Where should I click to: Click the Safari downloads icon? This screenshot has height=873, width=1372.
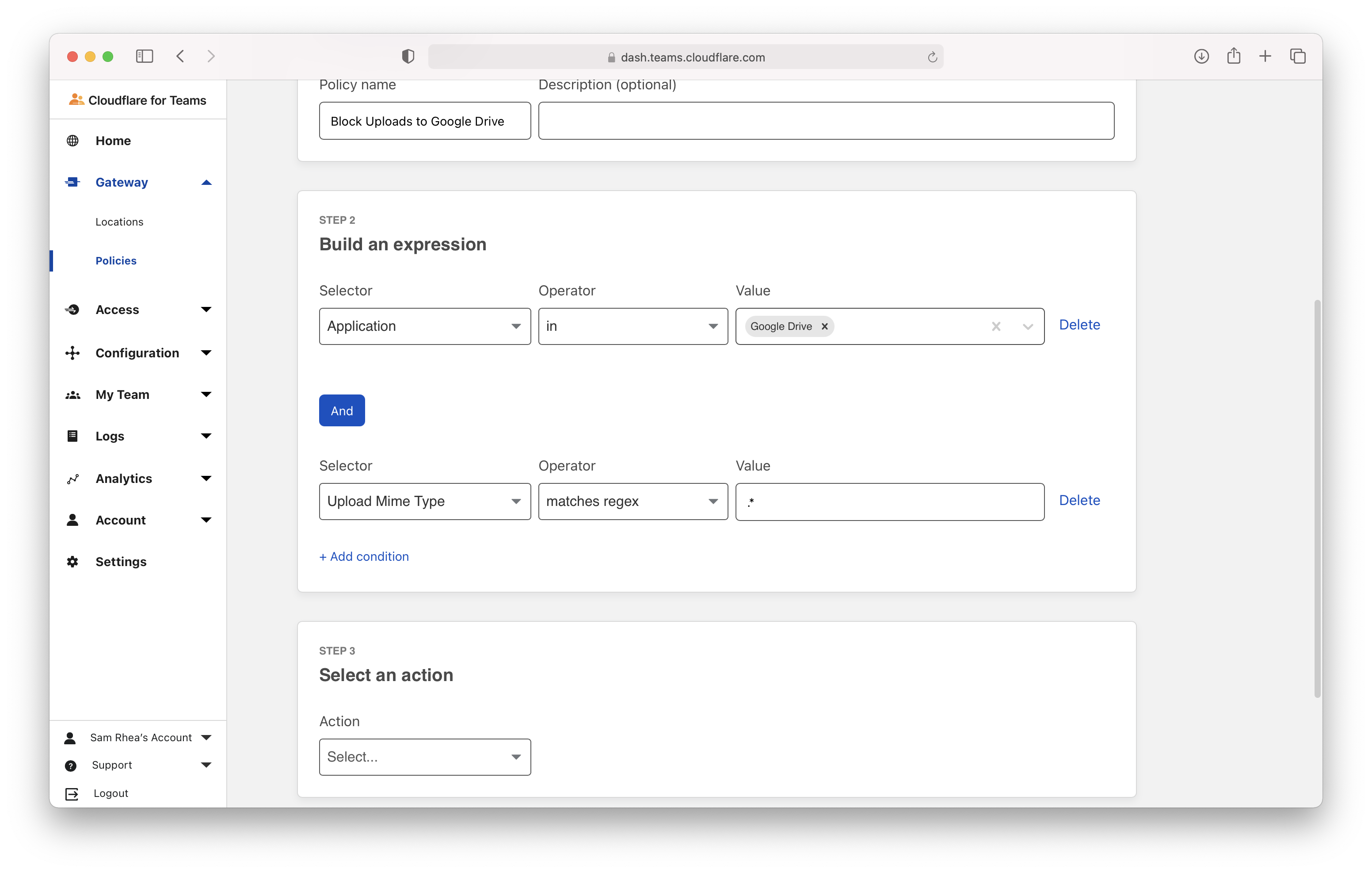coord(1201,57)
